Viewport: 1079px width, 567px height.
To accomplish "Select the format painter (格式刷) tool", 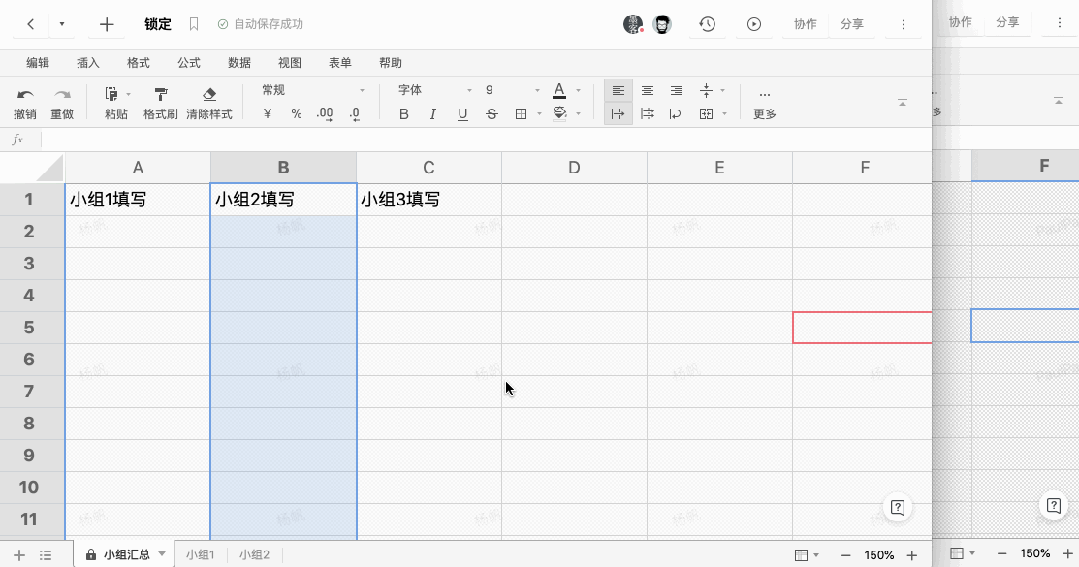I will pyautogui.click(x=160, y=94).
